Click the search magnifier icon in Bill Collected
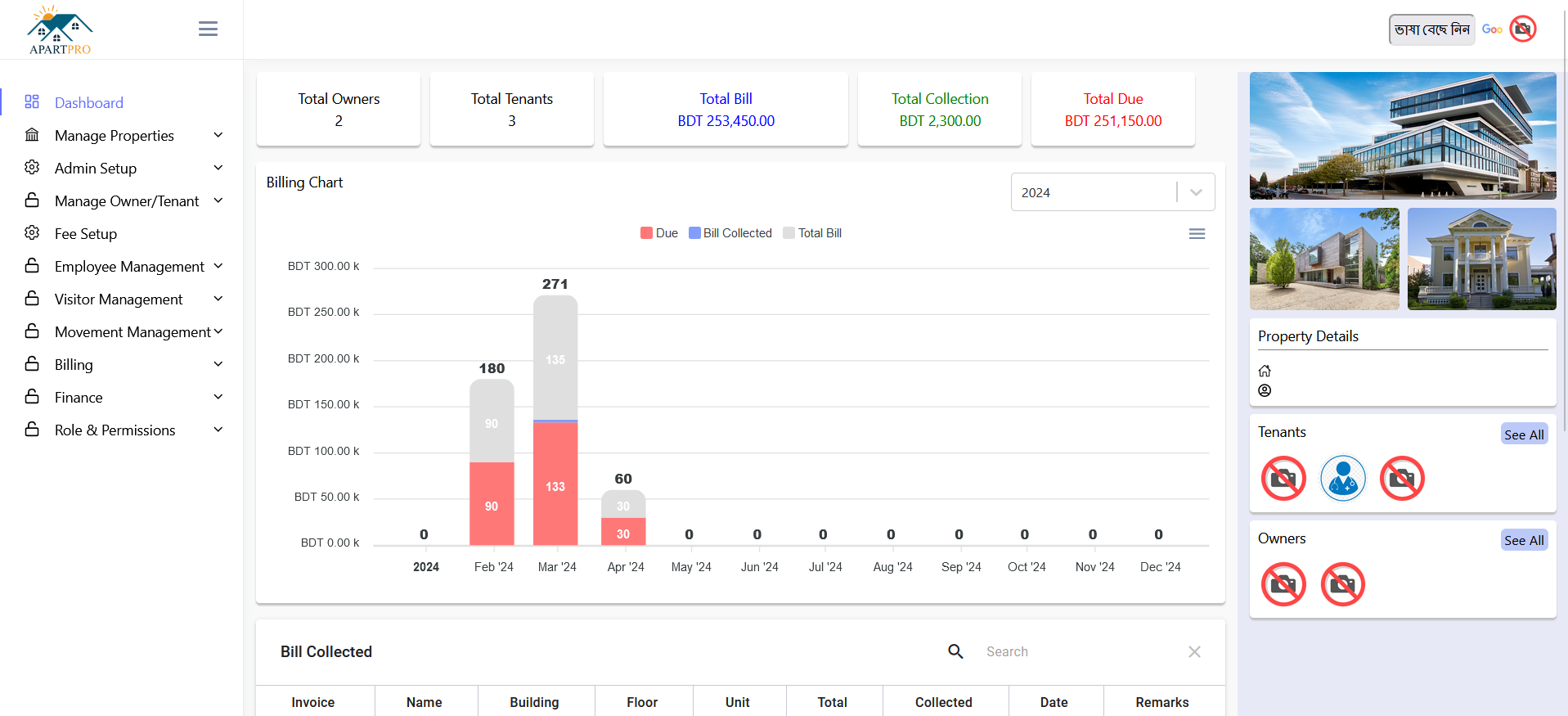Viewport: 1568px width, 716px height. pos(955,651)
